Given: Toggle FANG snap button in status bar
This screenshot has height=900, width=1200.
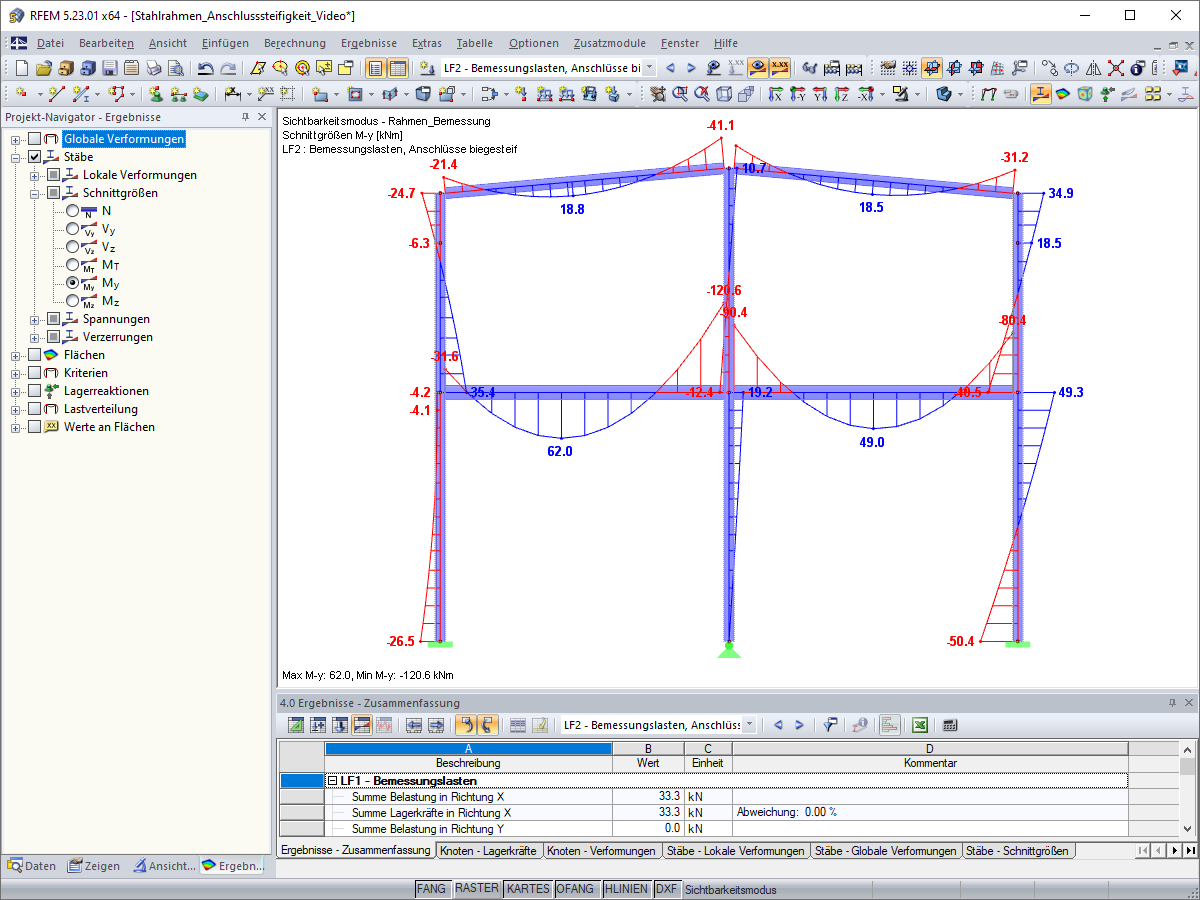Looking at the screenshot, I should pyautogui.click(x=431, y=889).
